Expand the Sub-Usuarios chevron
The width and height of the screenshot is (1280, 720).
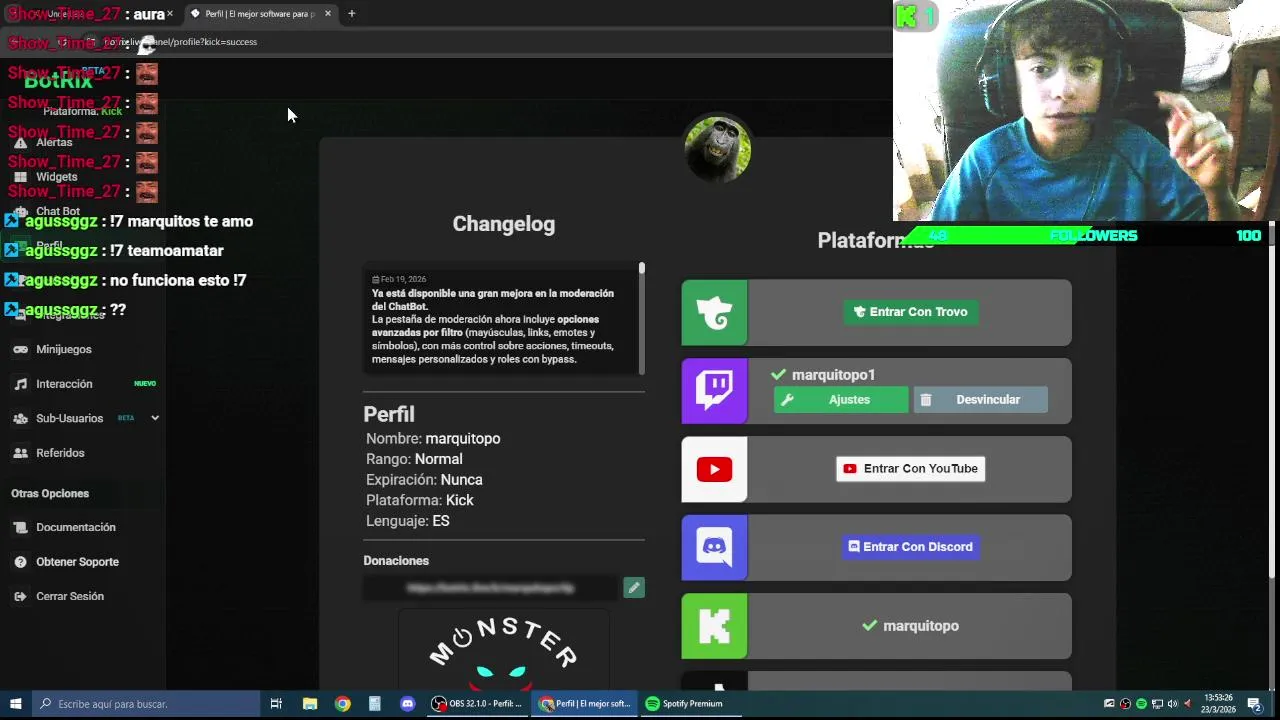155,418
